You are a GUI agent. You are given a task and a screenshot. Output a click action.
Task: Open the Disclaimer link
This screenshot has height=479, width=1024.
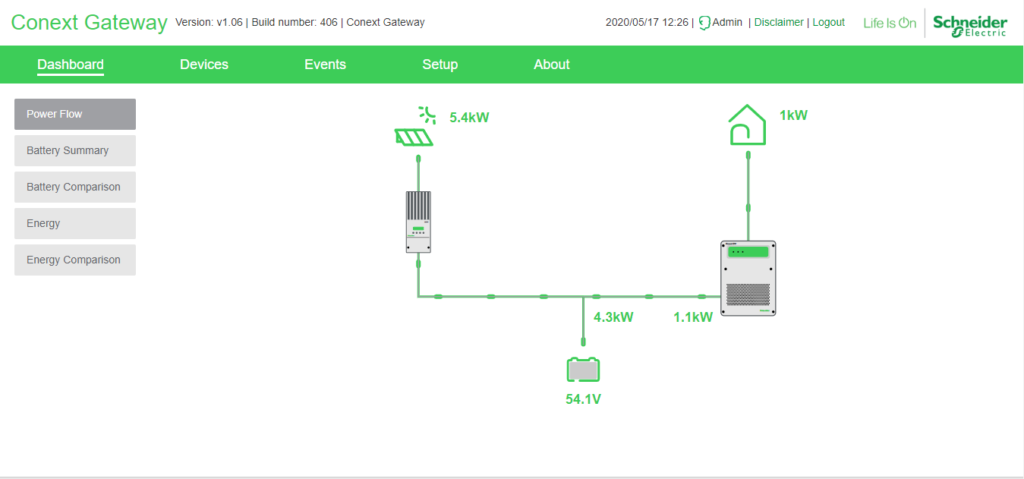coord(778,22)
